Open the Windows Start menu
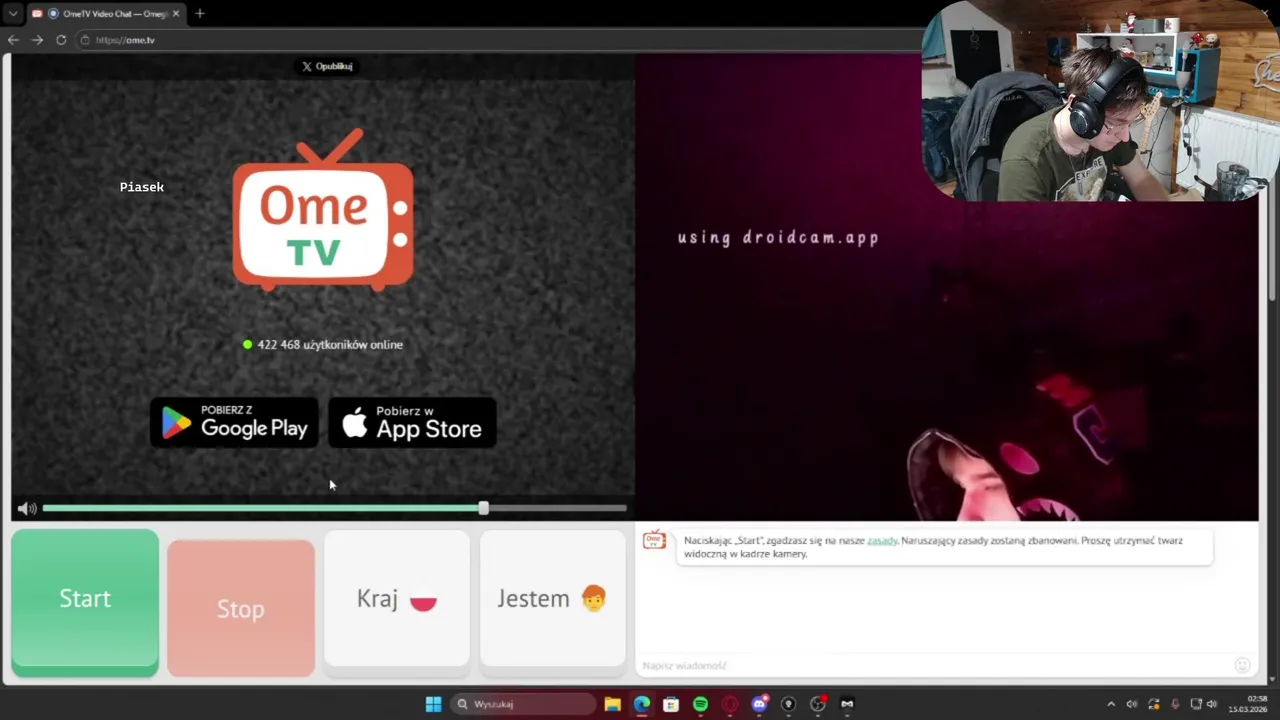The height and width of the screenshot is (720, 1280). click(433, 704)
